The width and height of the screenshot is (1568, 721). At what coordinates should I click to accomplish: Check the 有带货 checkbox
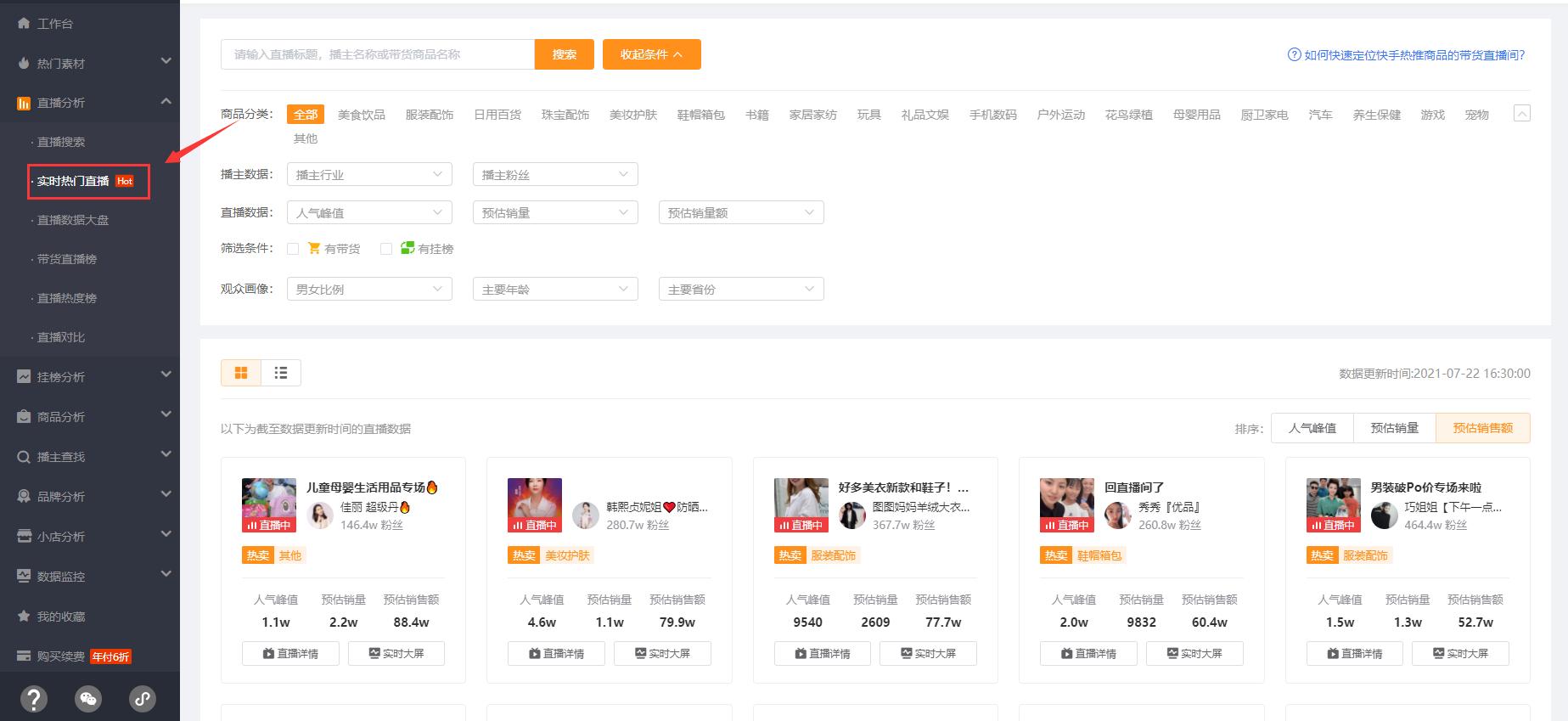tap(293, 249)
